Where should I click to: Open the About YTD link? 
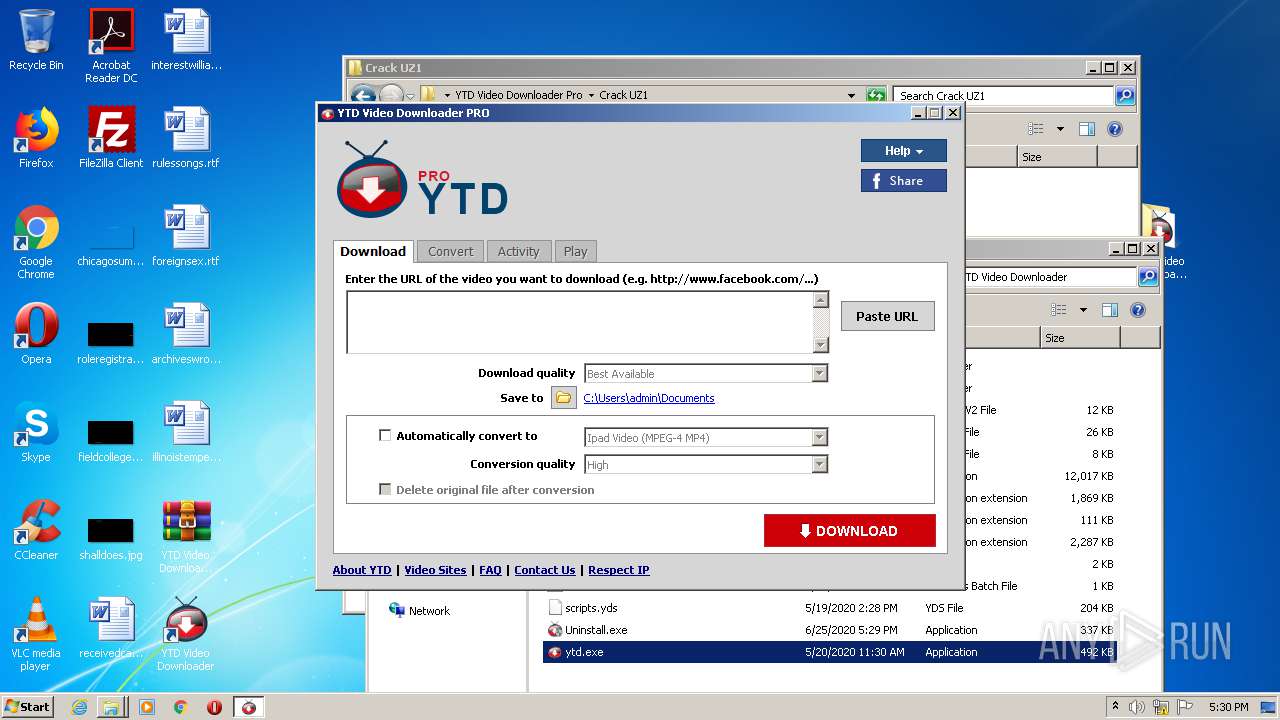(362, 570)
